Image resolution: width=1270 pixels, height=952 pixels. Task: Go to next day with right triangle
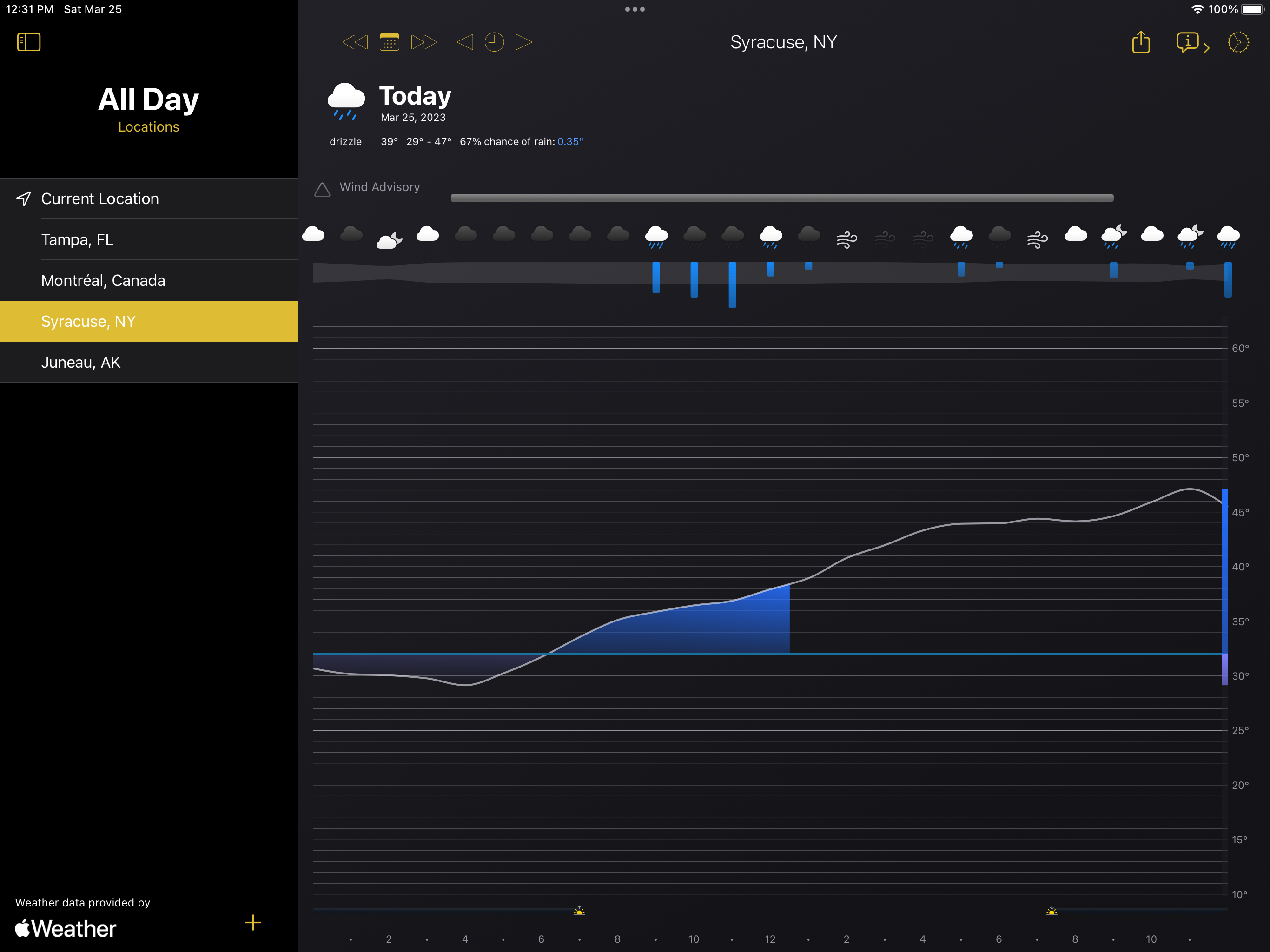pyautogui.click(x=523, y=42)
